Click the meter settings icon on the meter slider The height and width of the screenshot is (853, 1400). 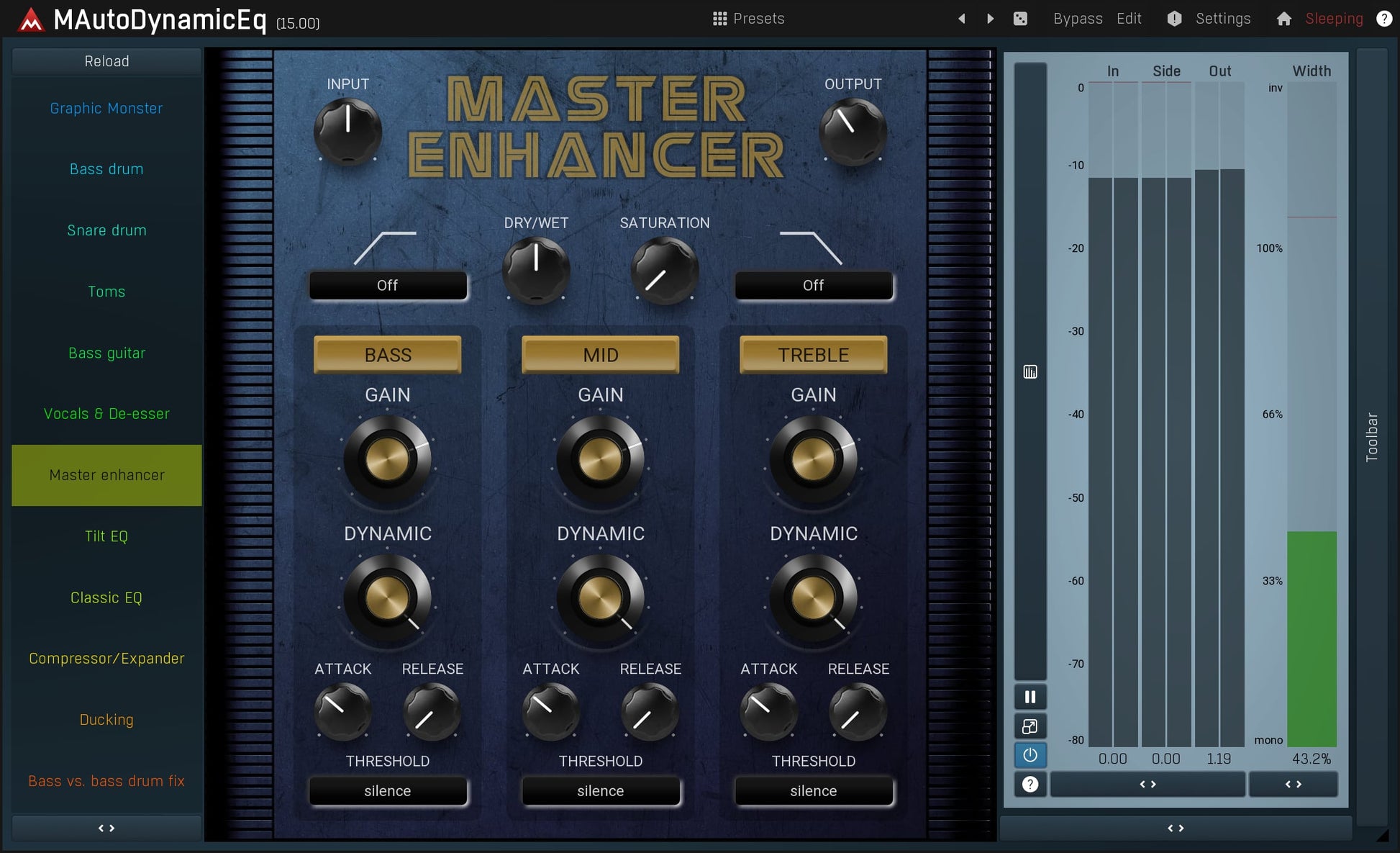(1030, 372)
